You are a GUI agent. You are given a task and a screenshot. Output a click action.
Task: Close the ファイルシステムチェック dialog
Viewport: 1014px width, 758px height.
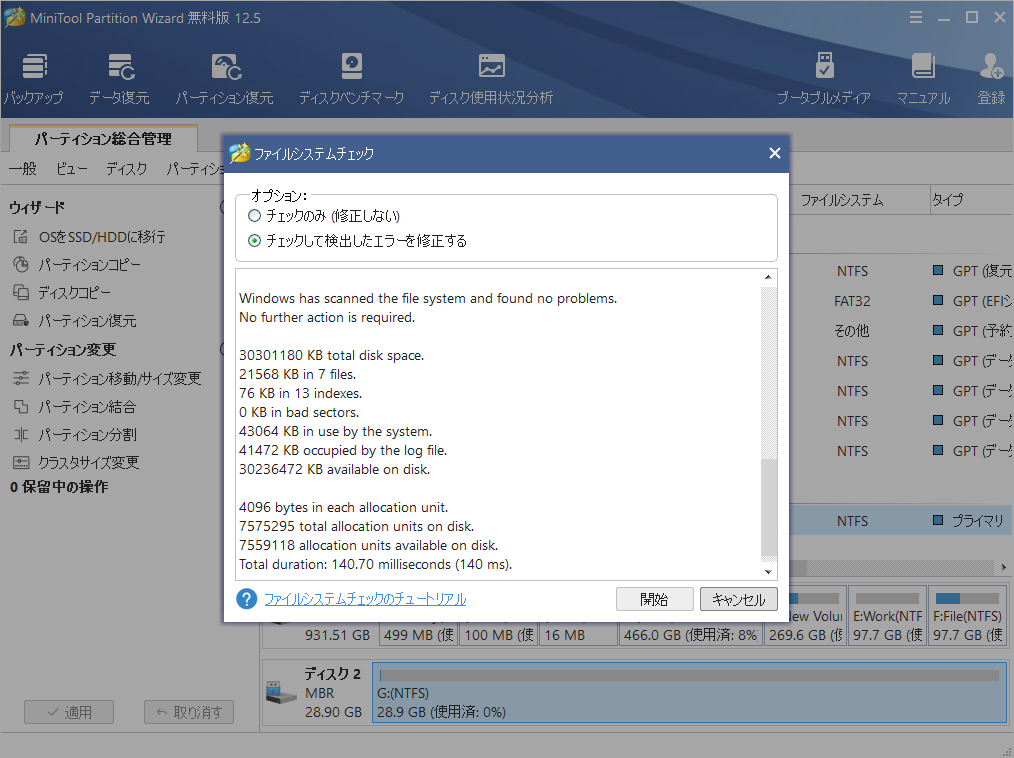coord(775,153)
